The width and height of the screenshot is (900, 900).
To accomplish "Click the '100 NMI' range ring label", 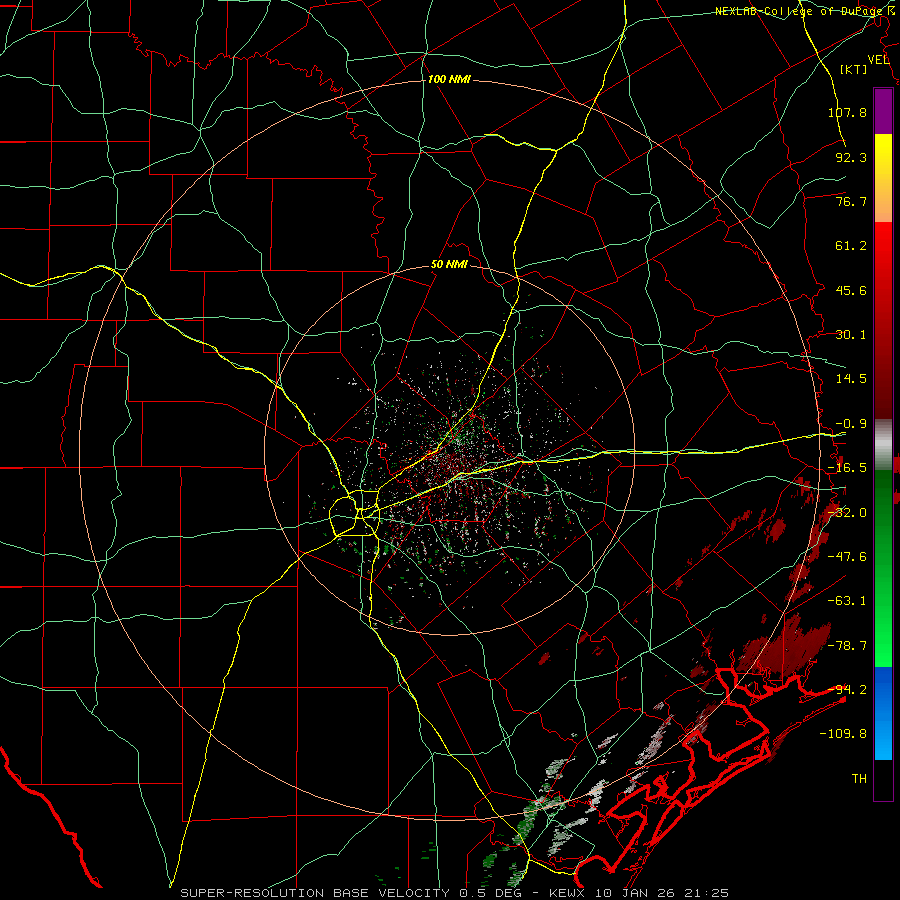I will point(449,79).
